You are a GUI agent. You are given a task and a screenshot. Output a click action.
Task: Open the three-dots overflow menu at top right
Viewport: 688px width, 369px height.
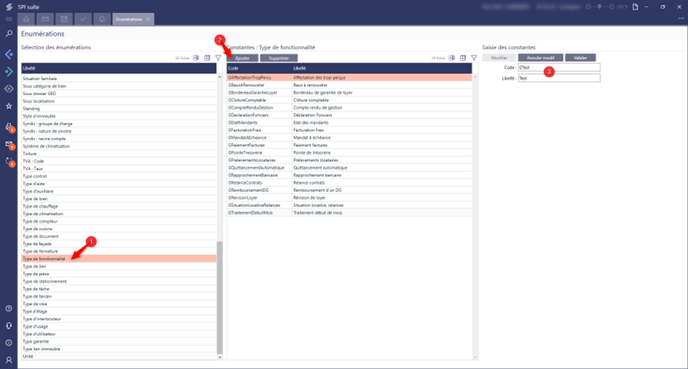tap(681, 18)
